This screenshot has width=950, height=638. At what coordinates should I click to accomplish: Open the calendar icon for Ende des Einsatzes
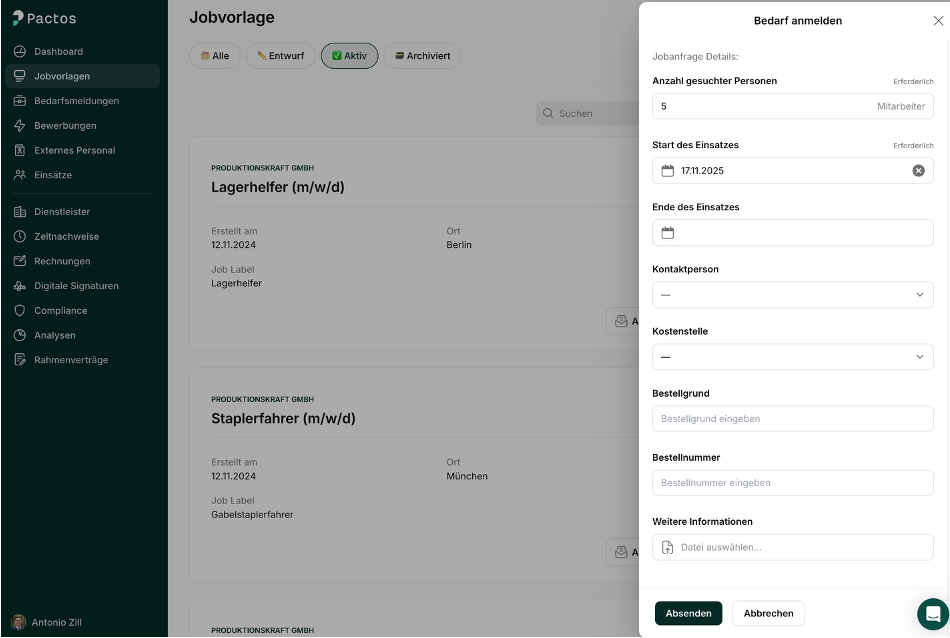coord(668,232)
